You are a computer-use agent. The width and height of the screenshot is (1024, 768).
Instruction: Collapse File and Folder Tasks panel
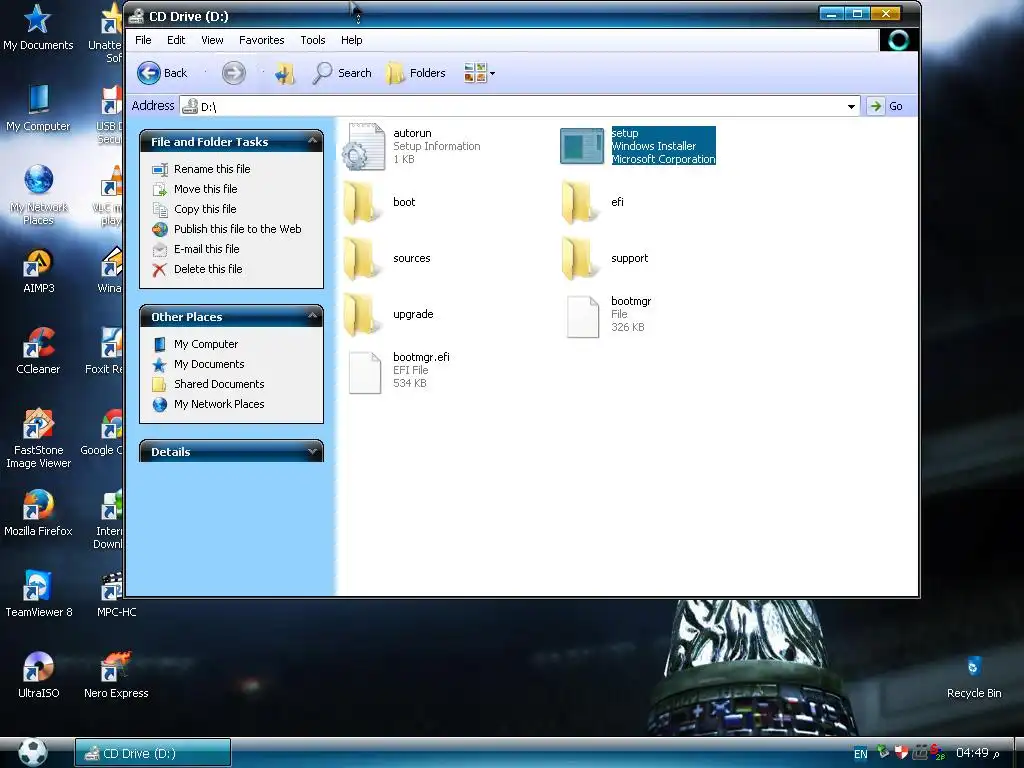(312, 141)
